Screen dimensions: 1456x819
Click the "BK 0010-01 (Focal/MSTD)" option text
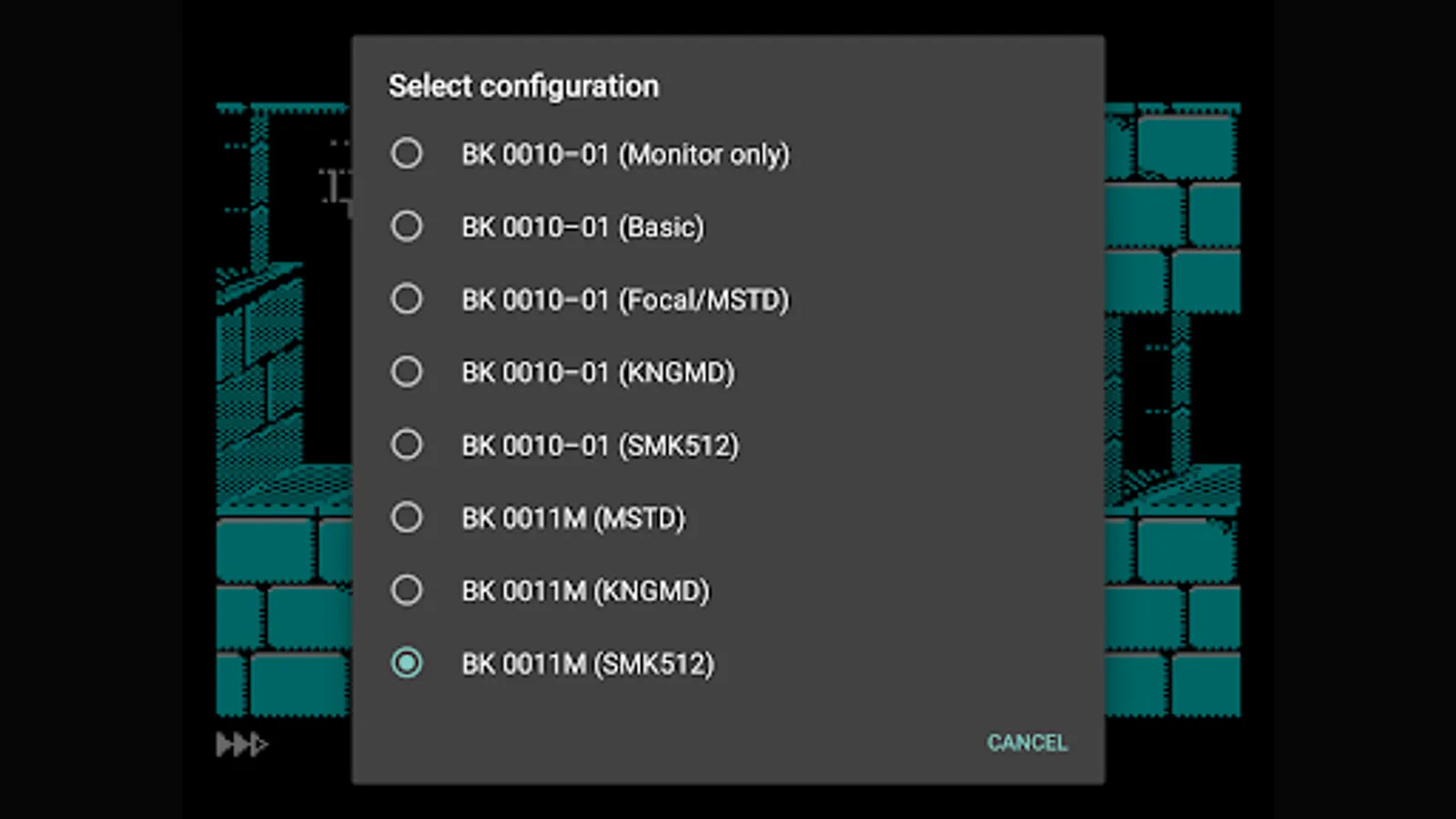pos(625,300)
